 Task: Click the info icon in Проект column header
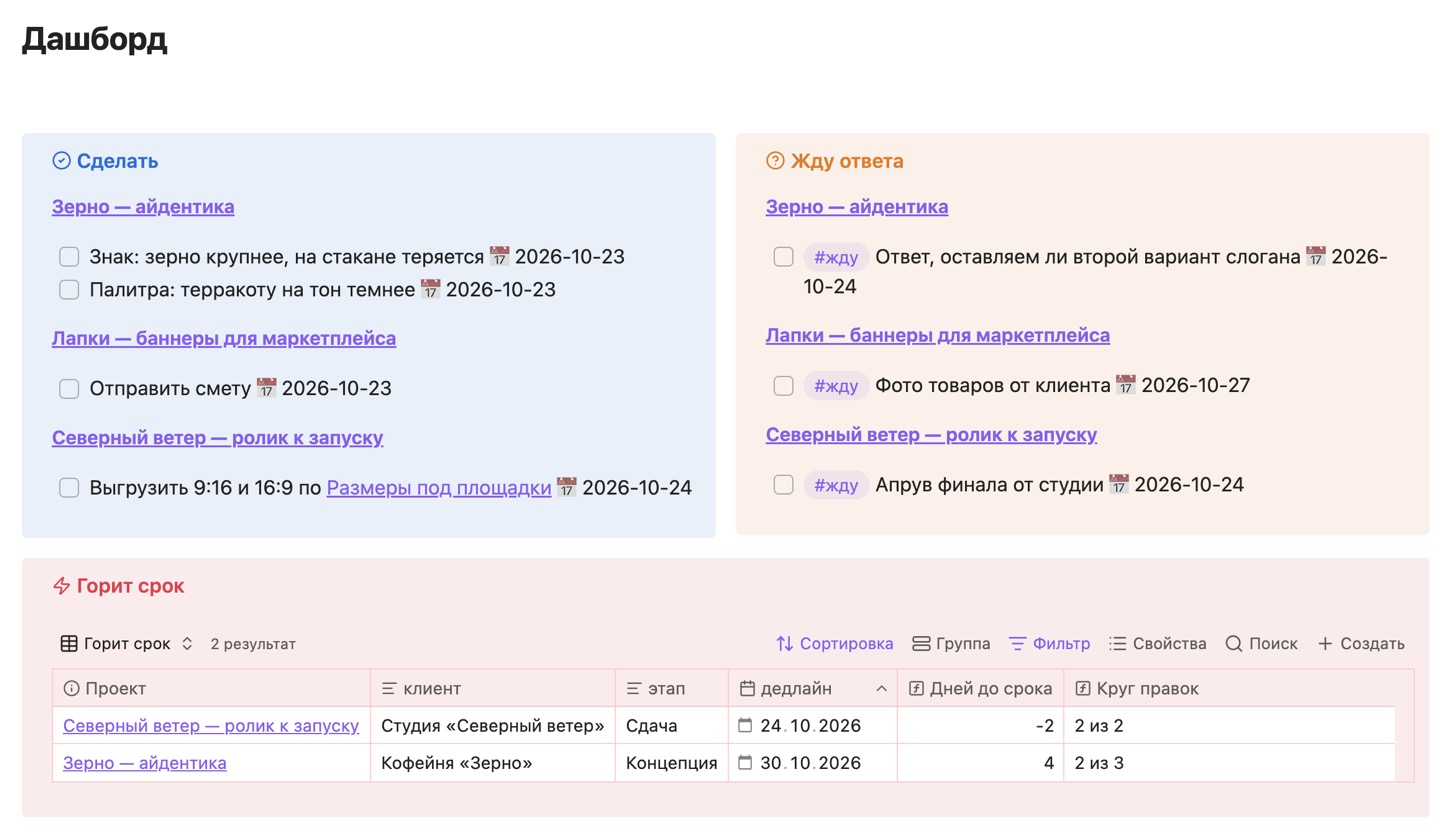71,688
